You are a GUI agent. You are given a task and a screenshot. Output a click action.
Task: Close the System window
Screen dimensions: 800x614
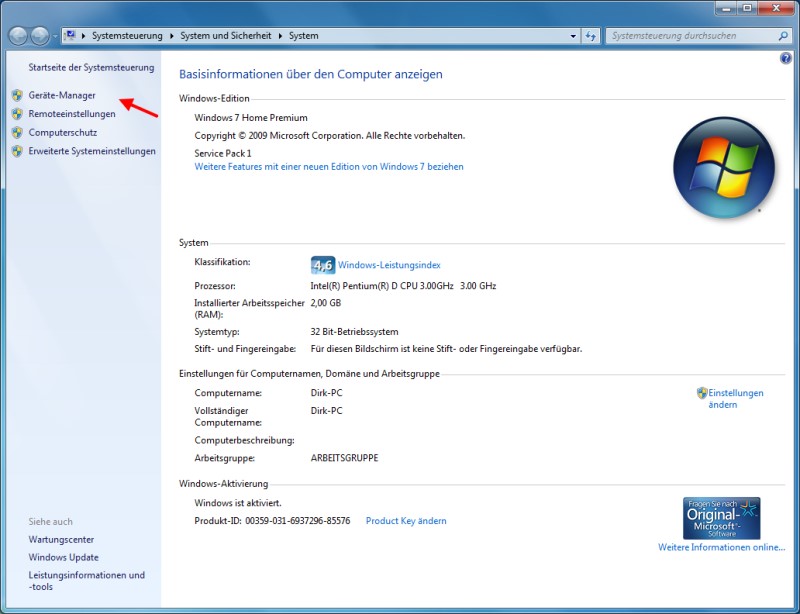776,8
